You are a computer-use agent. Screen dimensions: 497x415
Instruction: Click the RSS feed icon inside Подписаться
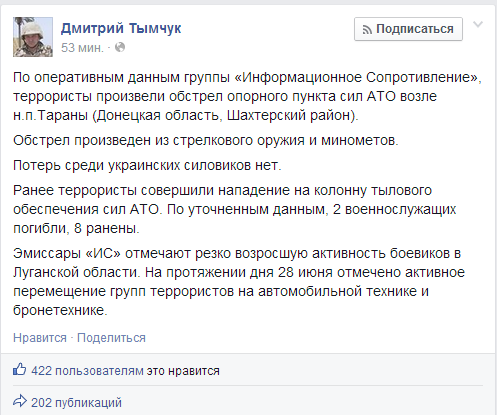click(x=367, y=30)
